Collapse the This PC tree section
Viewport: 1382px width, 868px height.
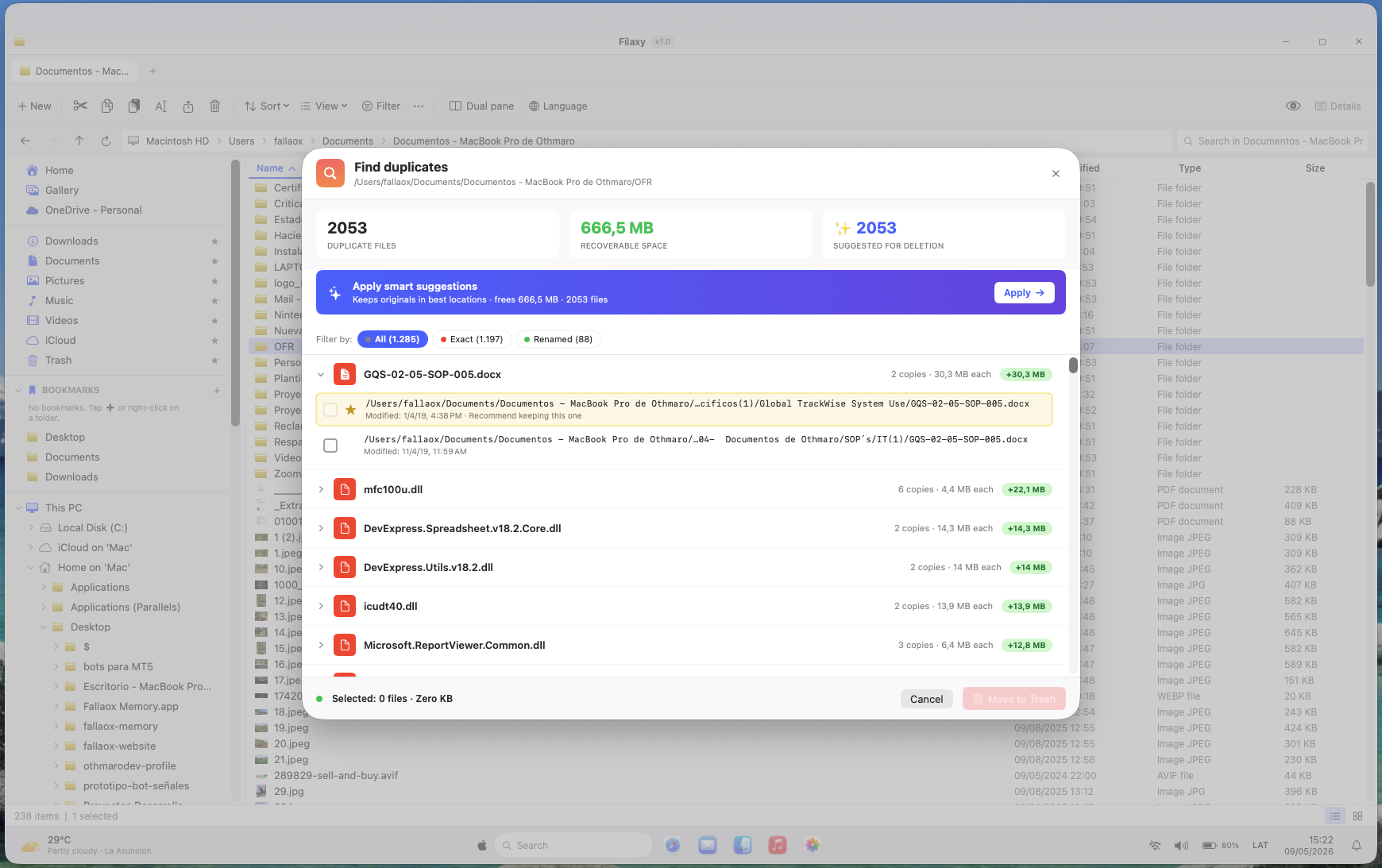tap(18, 508)
